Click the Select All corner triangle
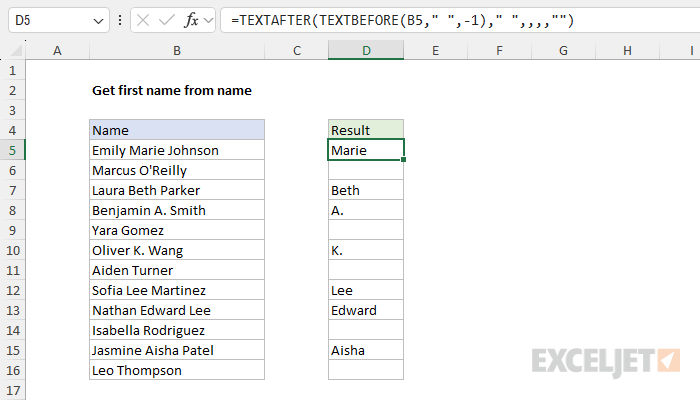The width and height of the screenshot is (700, 400). pos(15,50)
